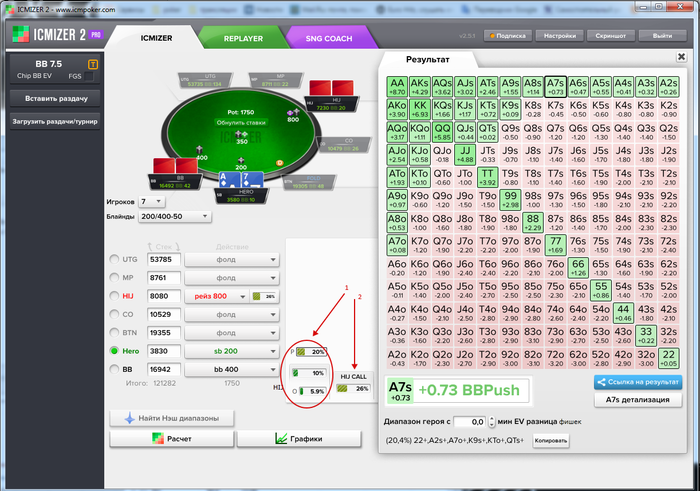Click the min EV difference stepper
700x491 pixels.
point(492,421)
